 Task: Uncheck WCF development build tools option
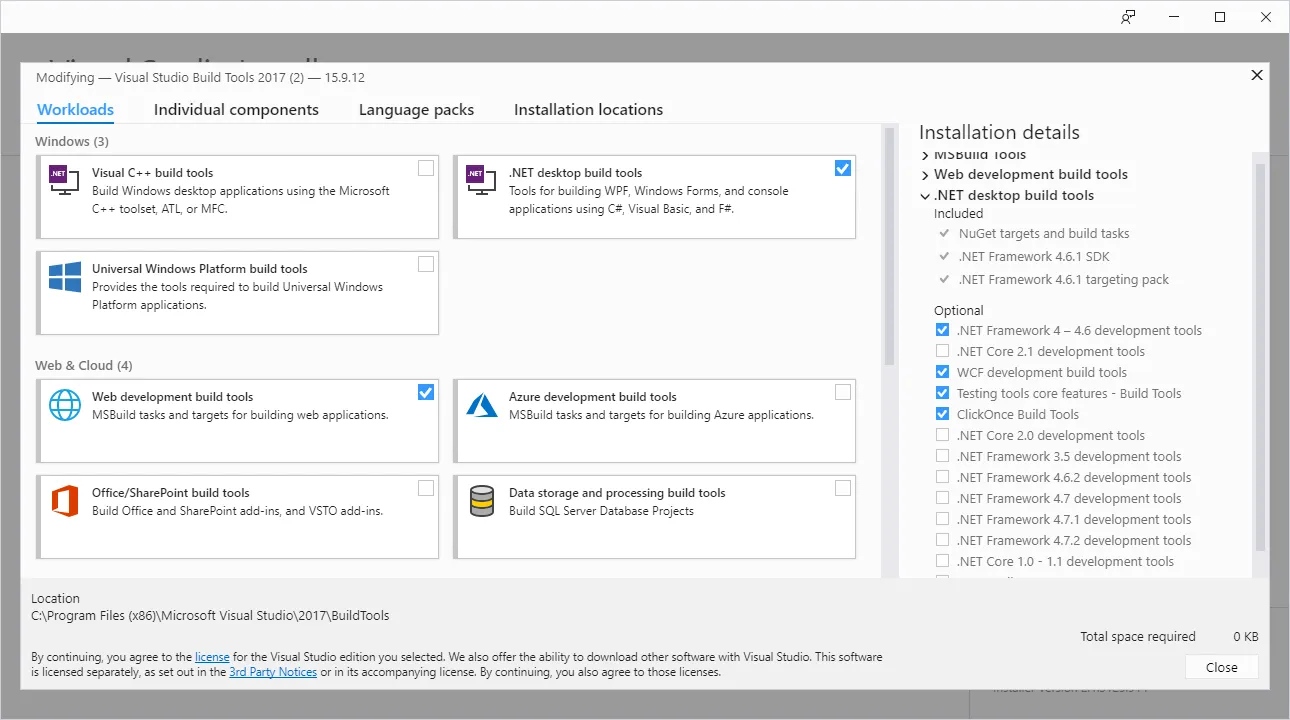(942, 372)
